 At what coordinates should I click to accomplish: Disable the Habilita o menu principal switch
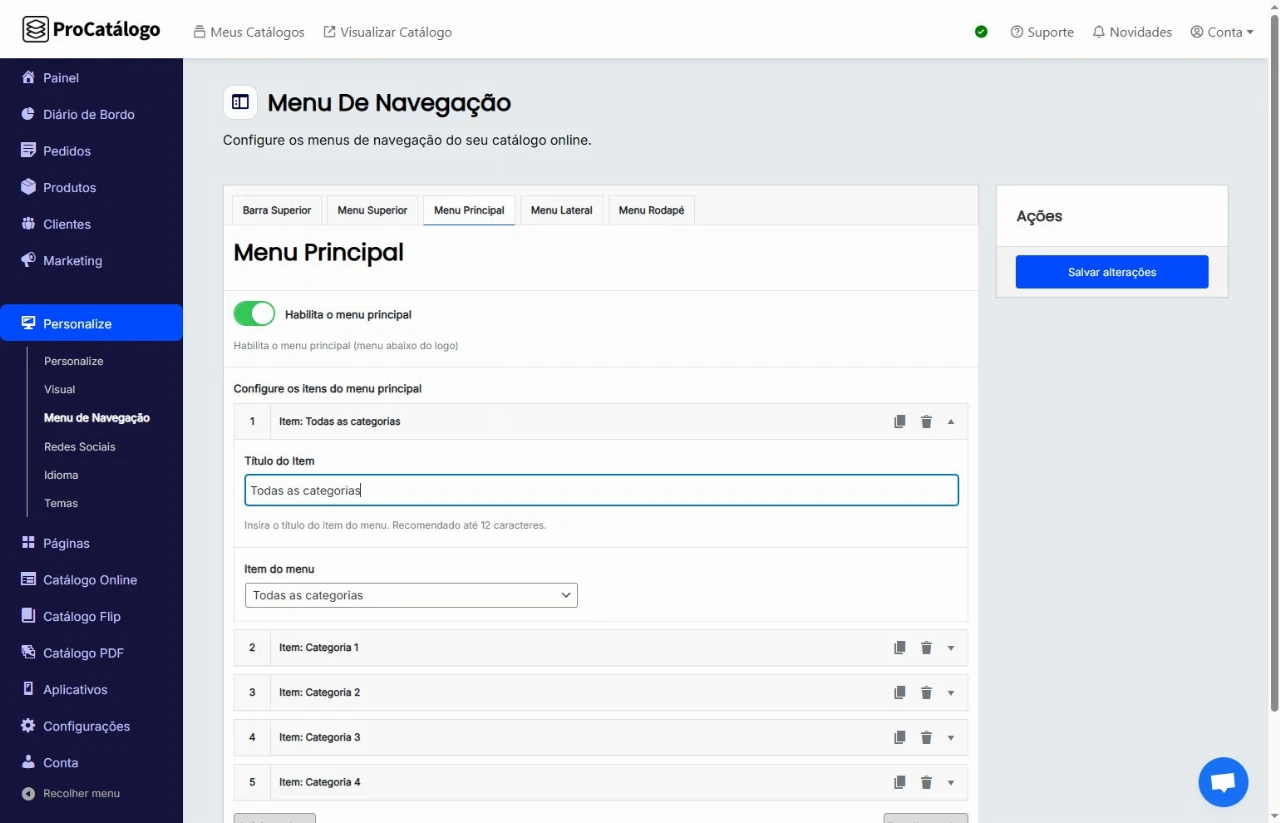pyautogui.click(x=254, y=314)
